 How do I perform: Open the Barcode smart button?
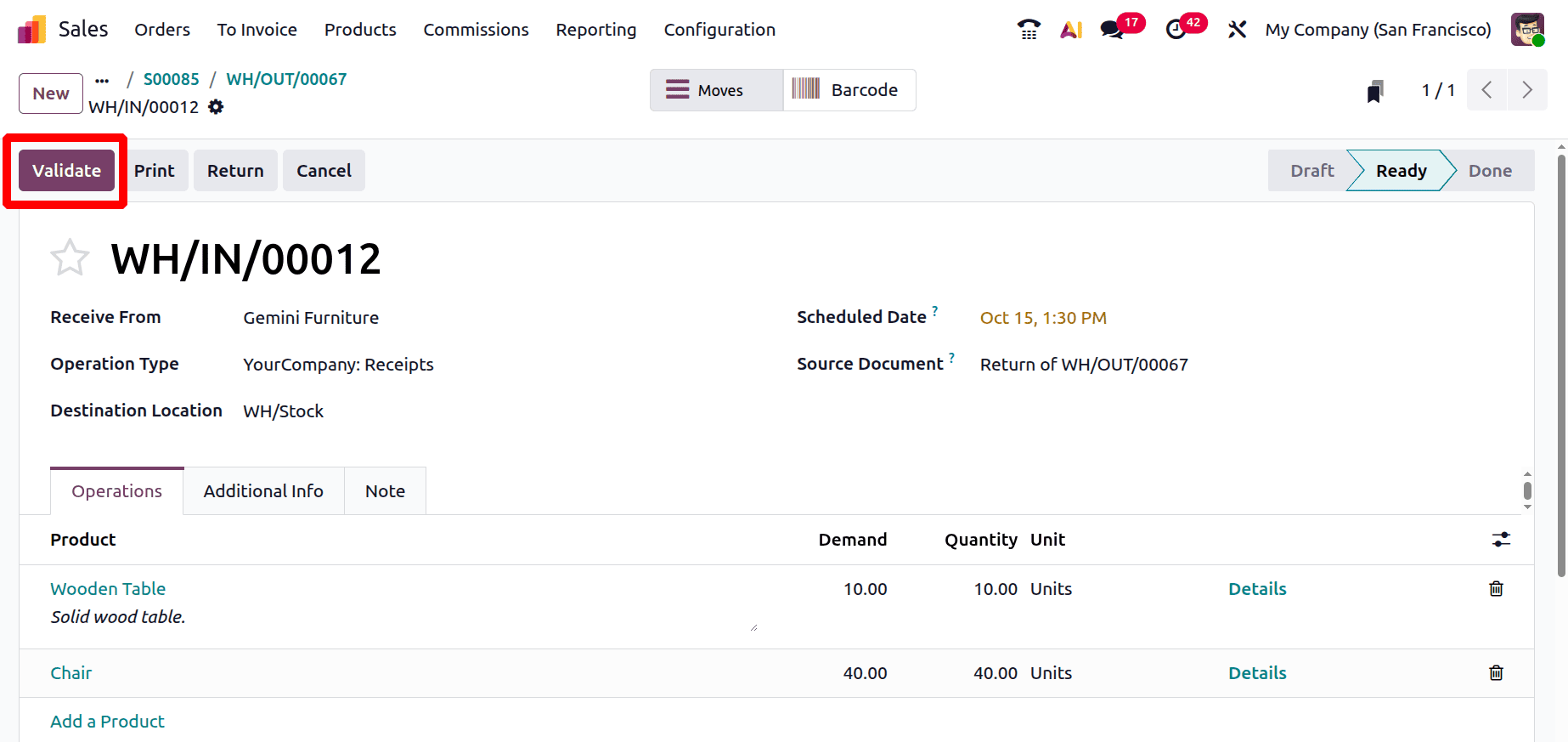tap(849, 90)
